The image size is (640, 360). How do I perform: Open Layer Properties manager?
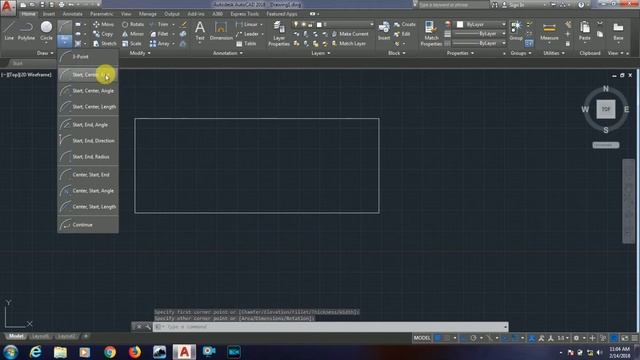tap(279, 33)
